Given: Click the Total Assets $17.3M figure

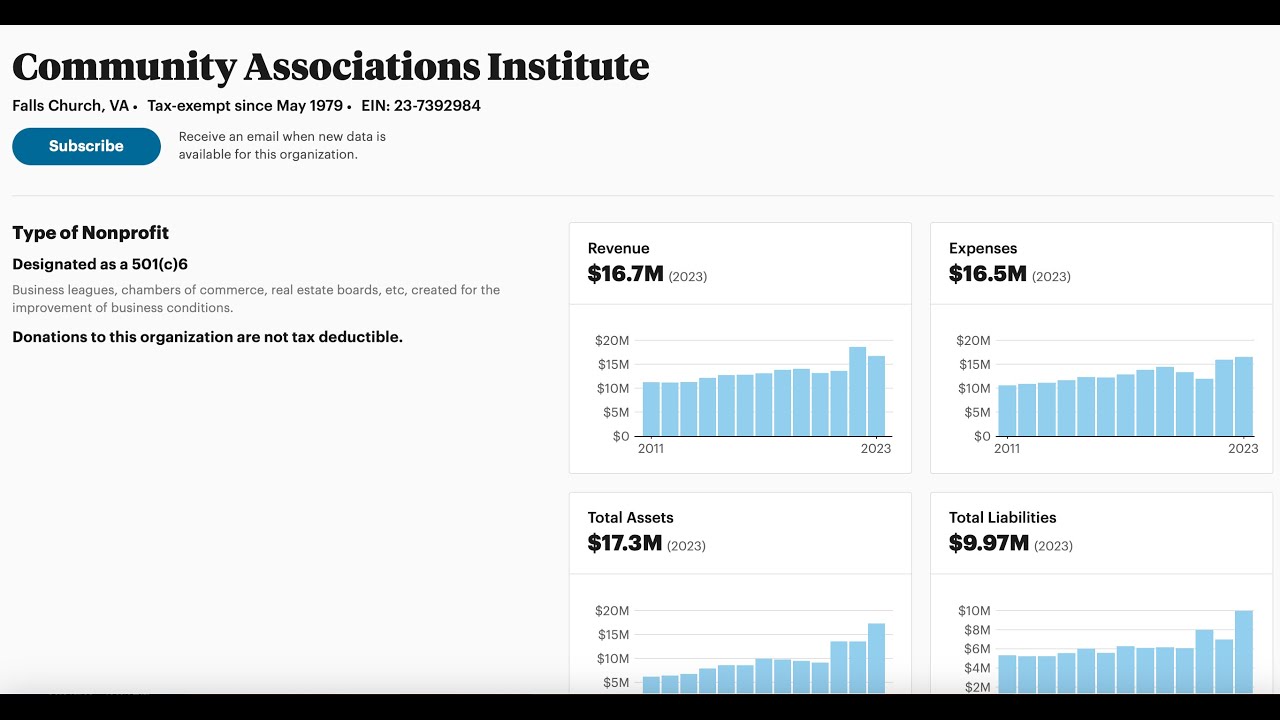Looking at the screenshot, I should pos(625,543).
